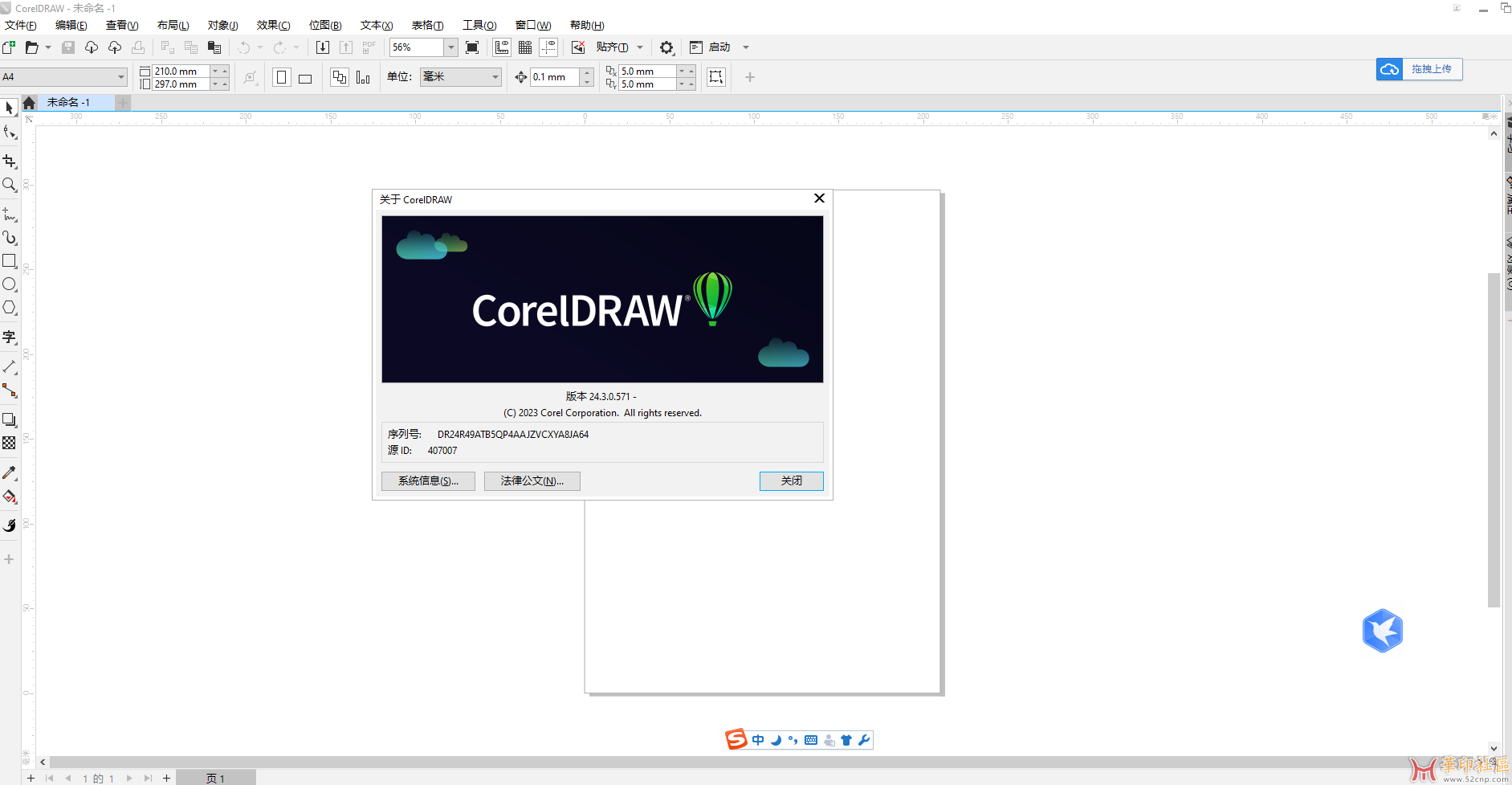The width and height of the screenshot is (1512, 785).
Task: Select the Rectangle tool
Action: tap(10, 261)
